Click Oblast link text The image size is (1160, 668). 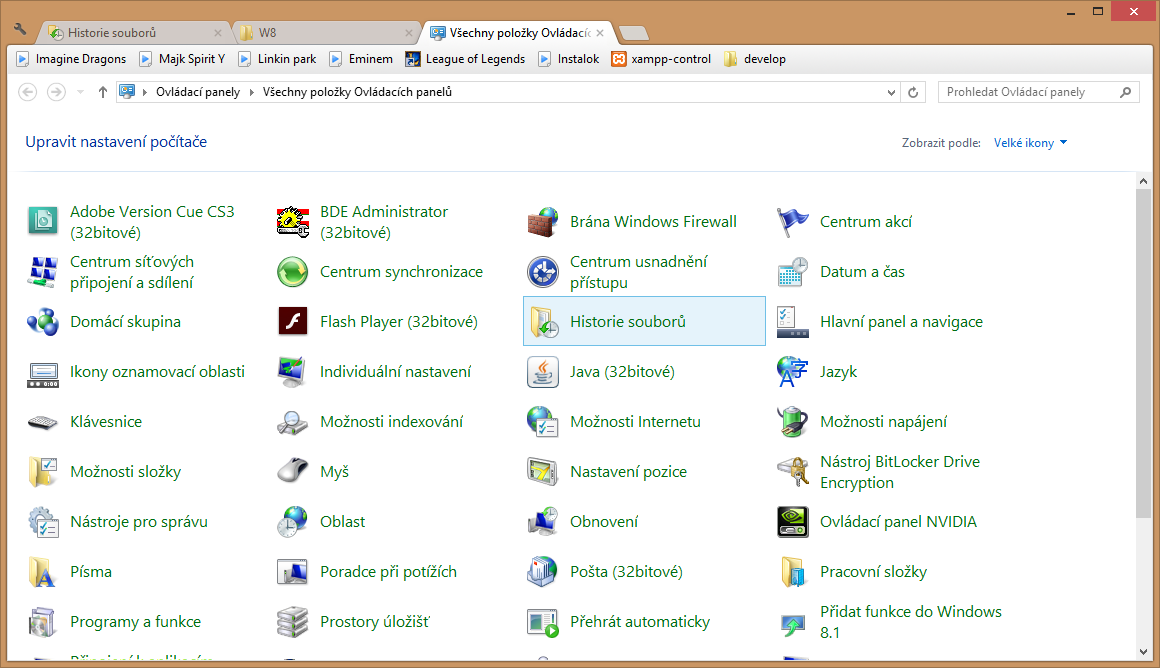click(343, 522)
